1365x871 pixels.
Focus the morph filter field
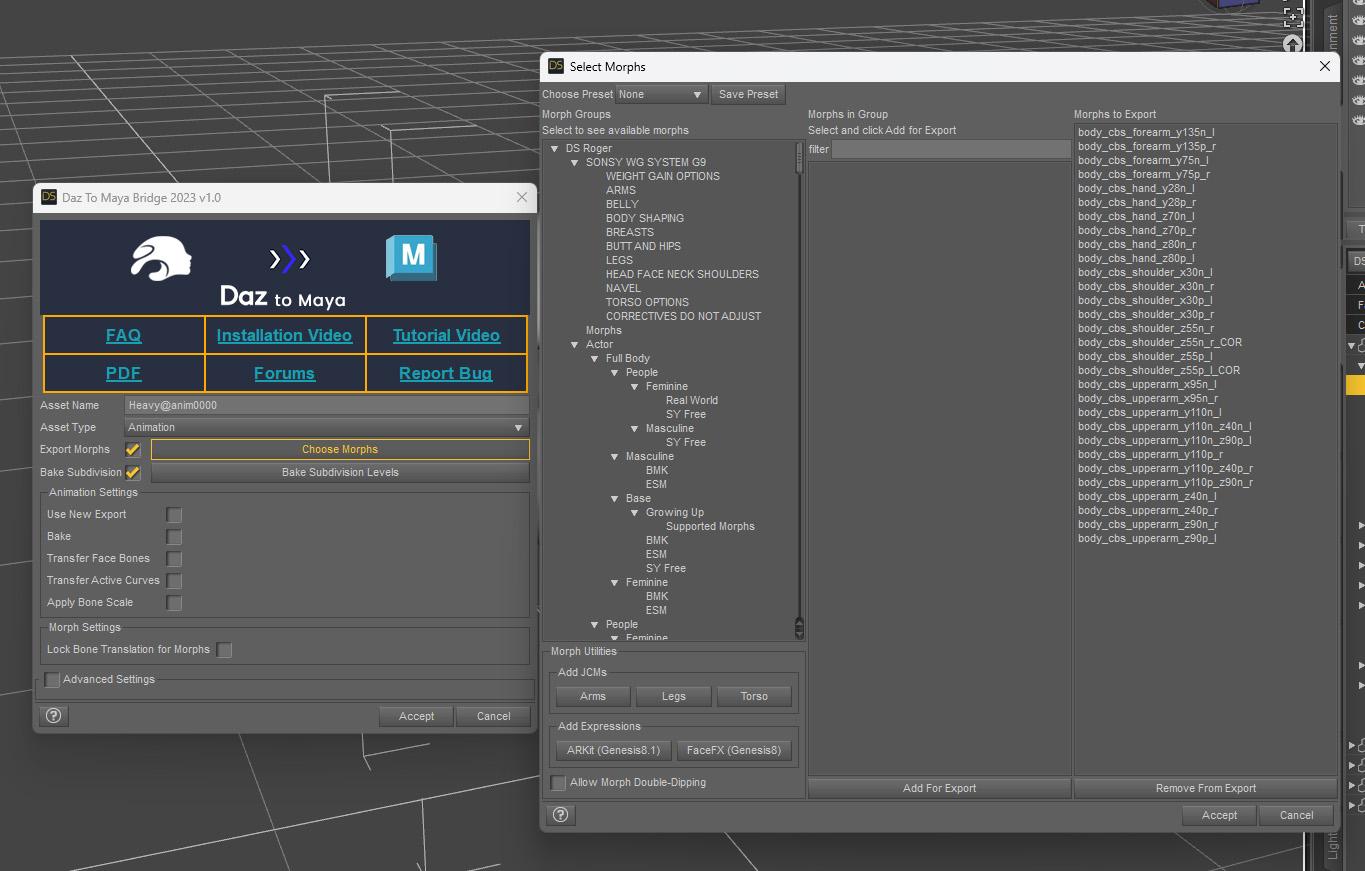(951, 149)
